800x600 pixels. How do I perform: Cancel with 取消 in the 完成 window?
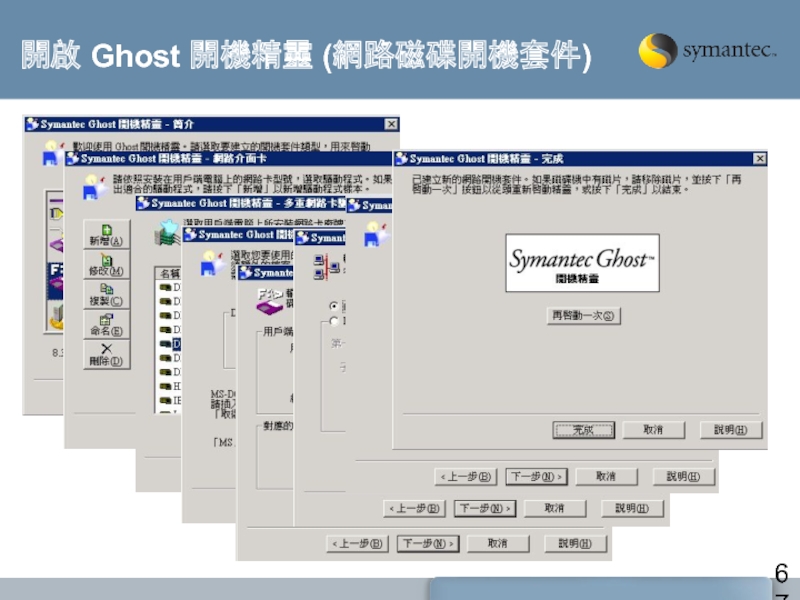pyautogui.click(x=653, y=430)
